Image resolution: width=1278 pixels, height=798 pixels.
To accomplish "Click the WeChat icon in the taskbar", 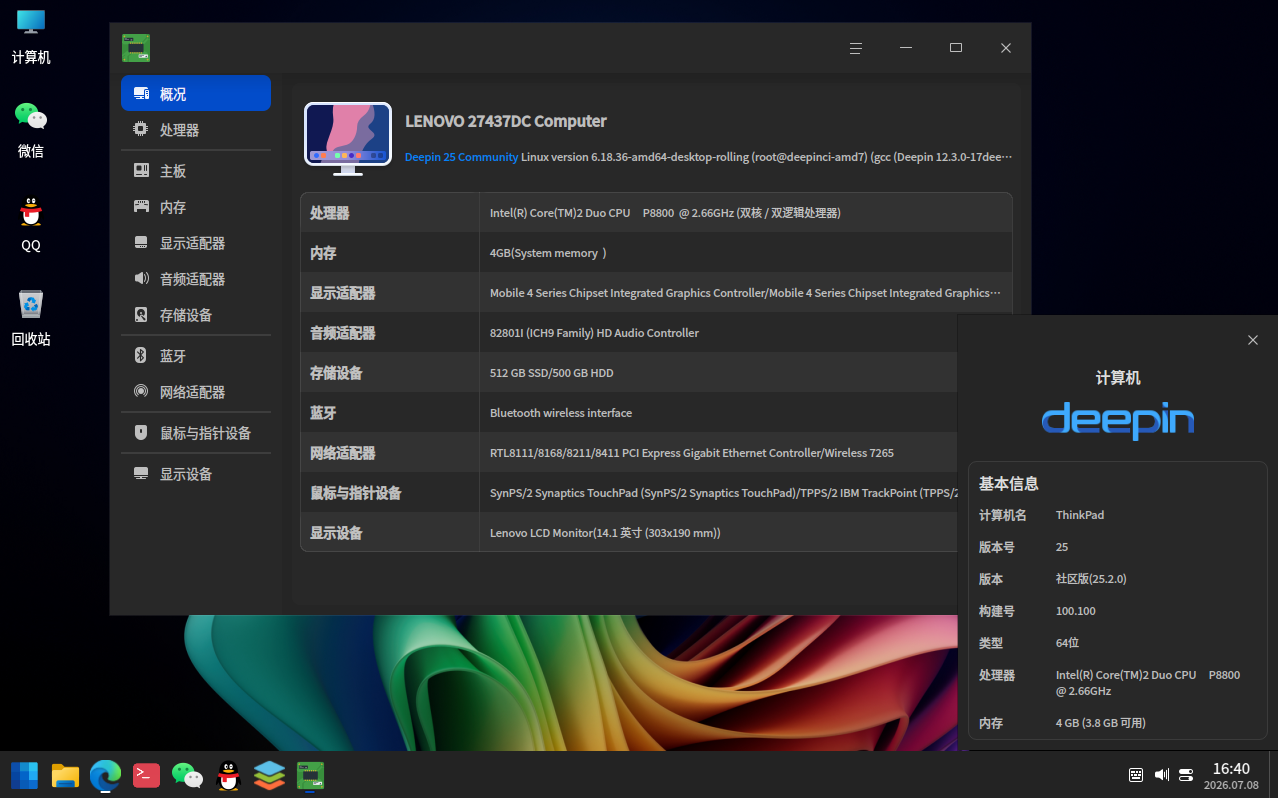I will (x=187, y=775).
